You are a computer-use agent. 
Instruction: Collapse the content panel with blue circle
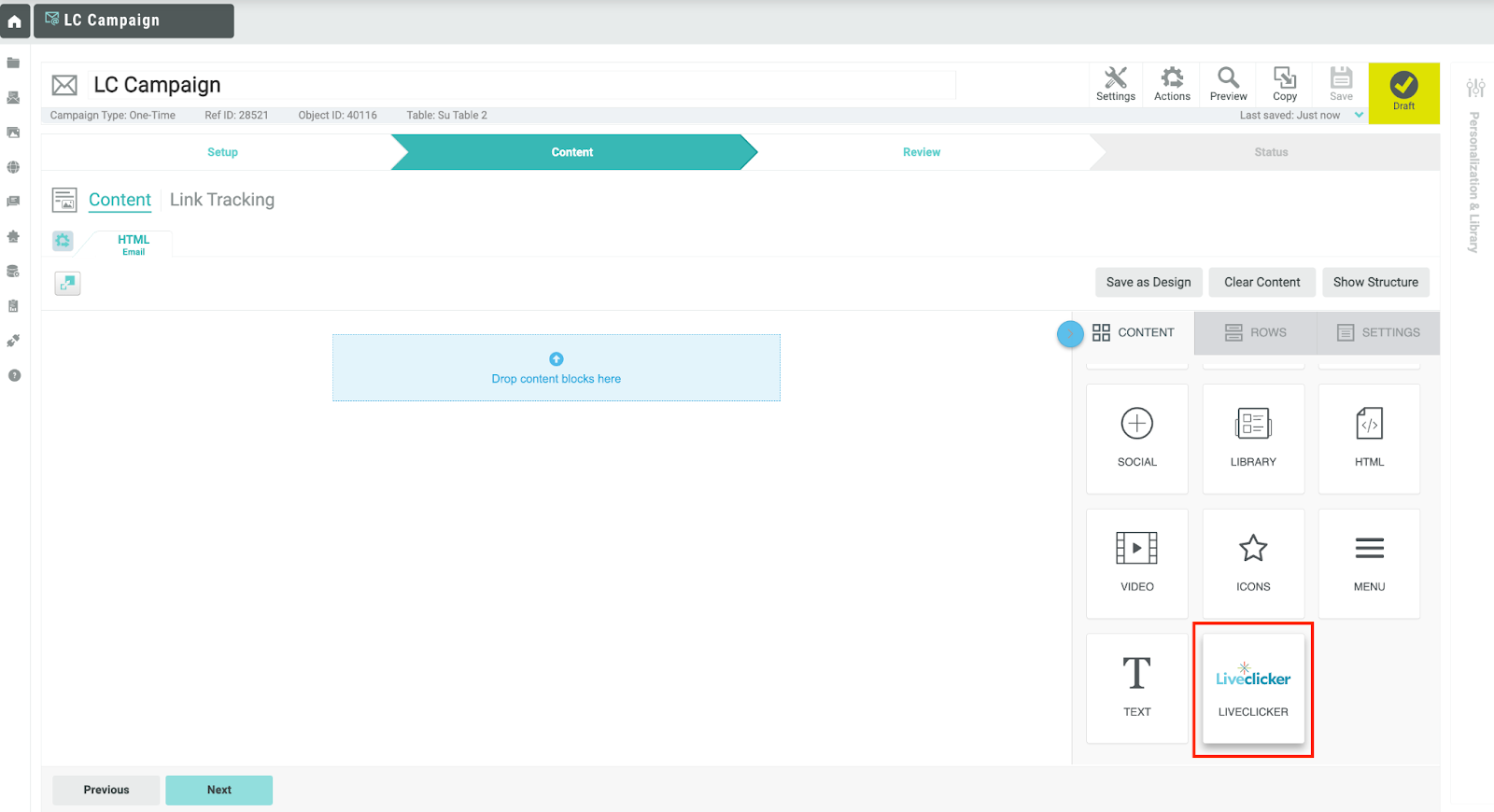tap(1070, 333)
